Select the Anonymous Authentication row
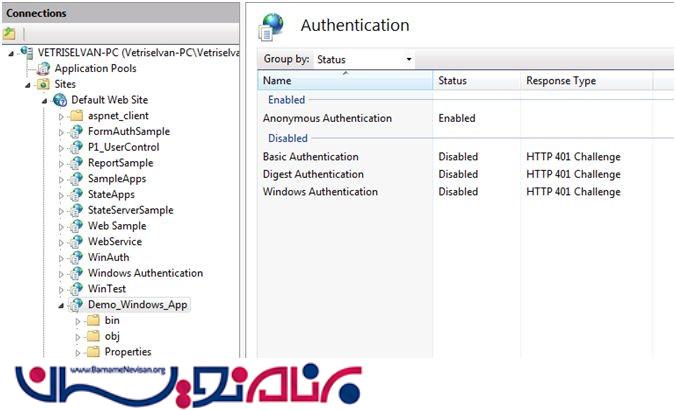The height and width of the screenshot is (410, 676). point(466,118)
